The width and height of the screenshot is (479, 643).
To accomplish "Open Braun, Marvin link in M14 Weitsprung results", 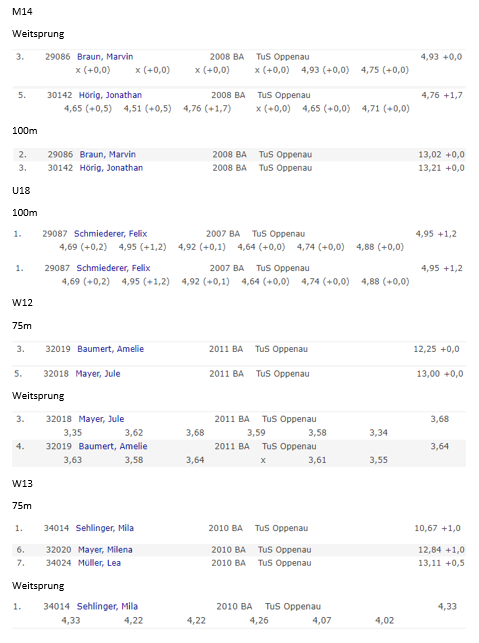I will [105, 57].
